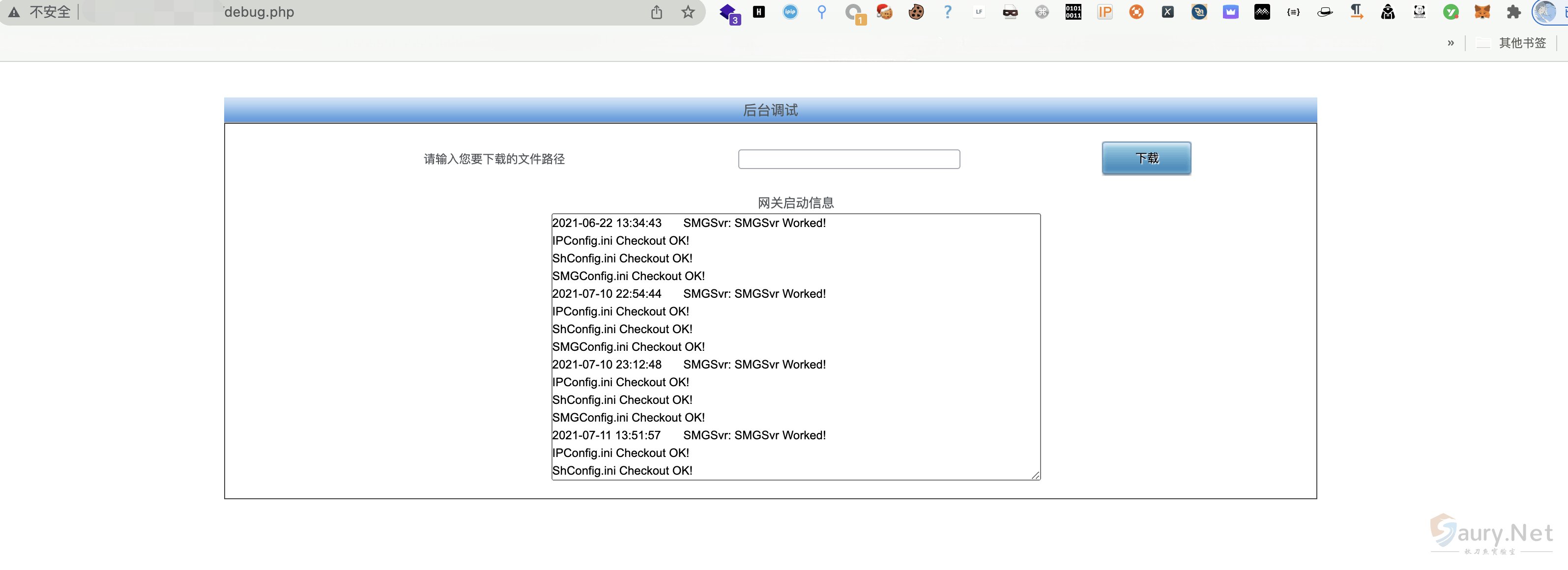Open the cookie editor extension icon
Viewport: 1568px width, 570px height.
click(916, 12)
